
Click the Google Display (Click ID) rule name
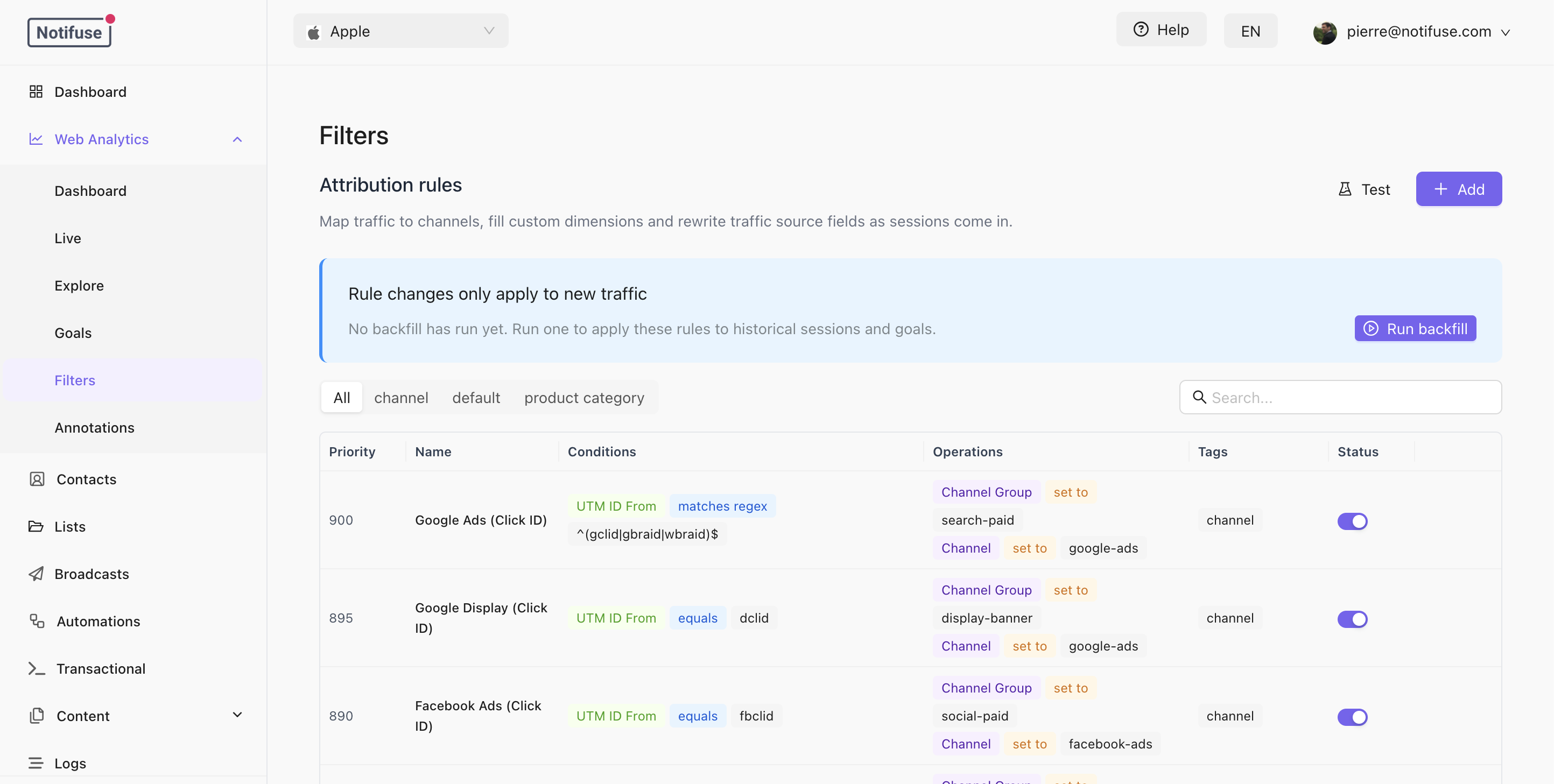[x=481, y=618]
